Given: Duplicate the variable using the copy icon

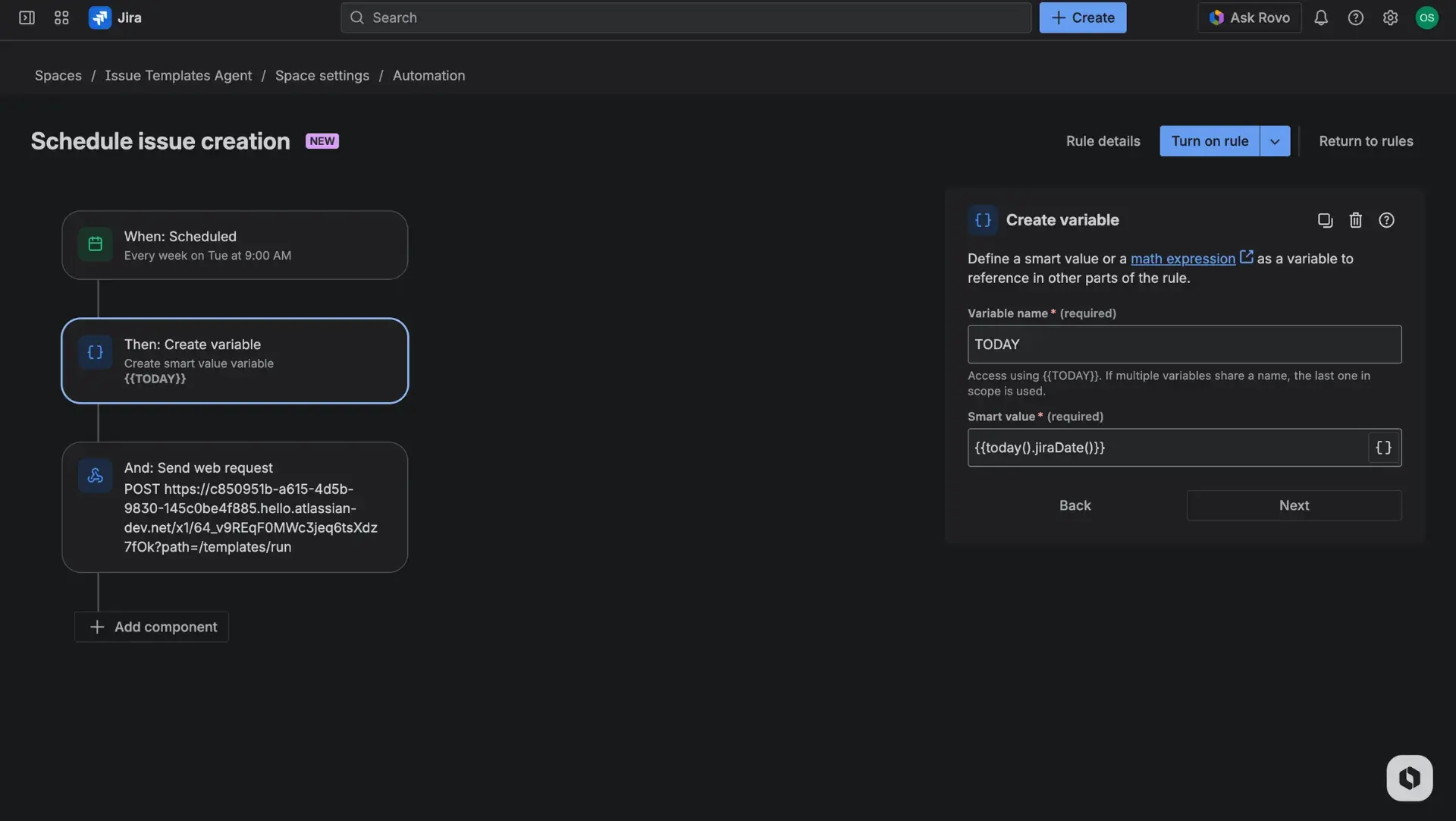Looking at the screenshot, I should 1325,220.
